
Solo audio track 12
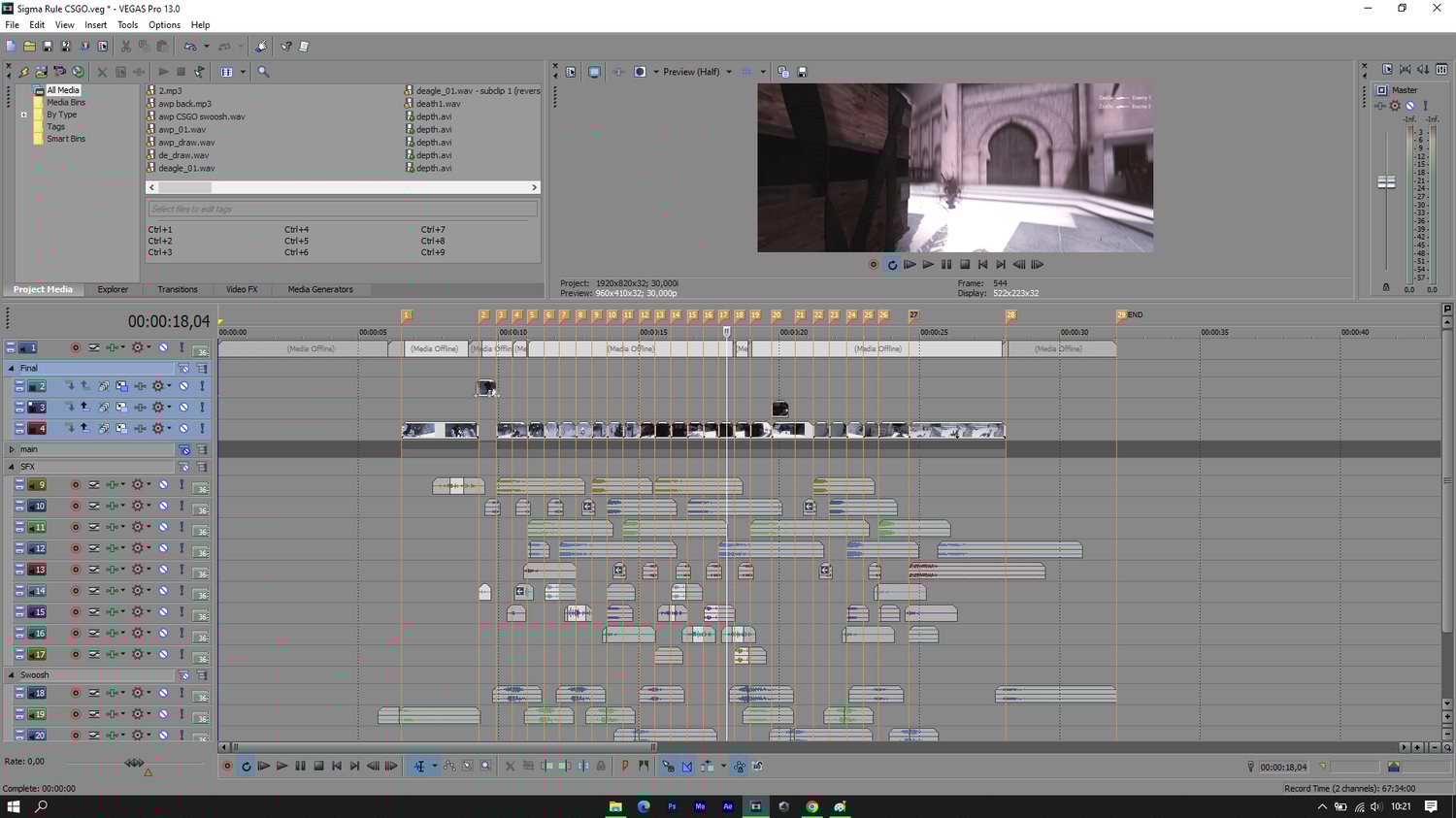pos(182,549)
